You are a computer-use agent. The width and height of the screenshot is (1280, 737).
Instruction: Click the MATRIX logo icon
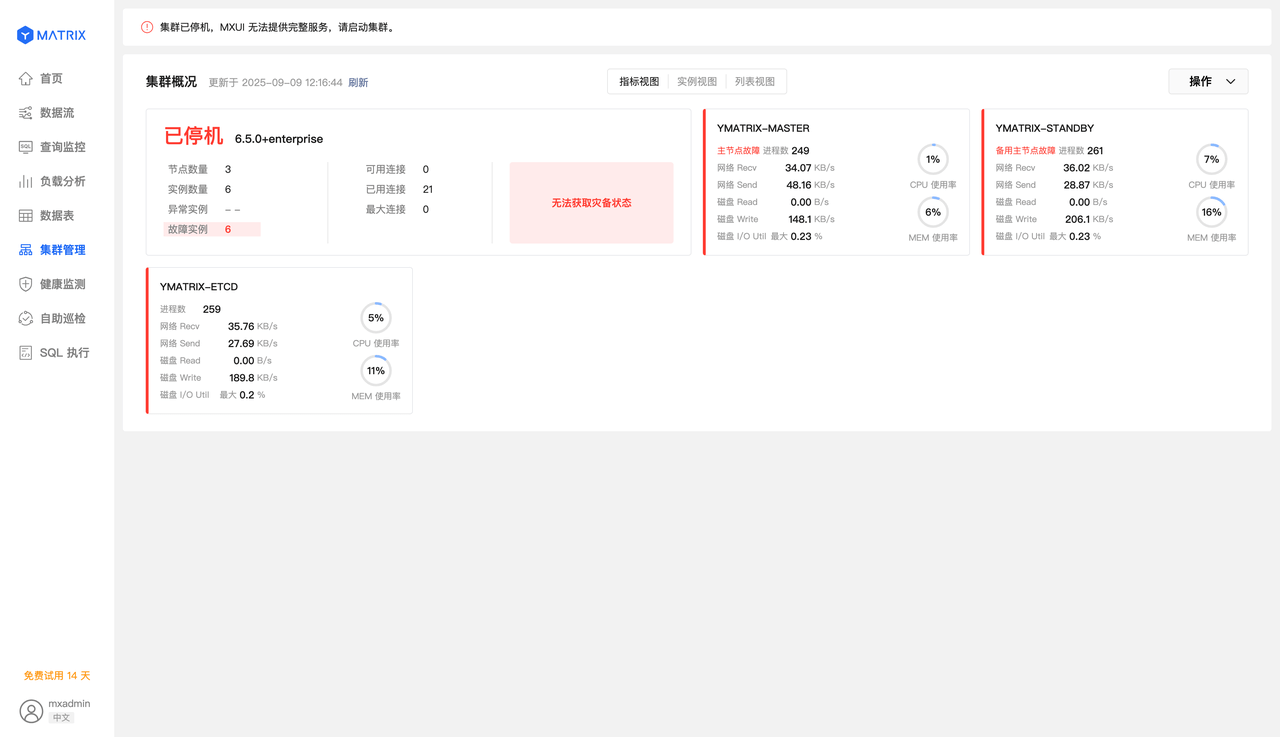point(25,35)
